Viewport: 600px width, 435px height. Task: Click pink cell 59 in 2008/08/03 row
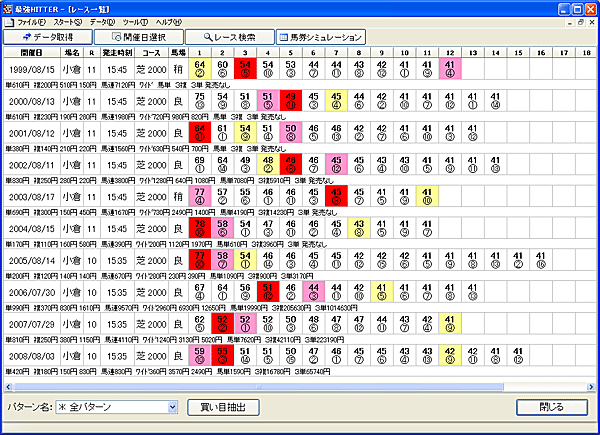click(199, 355)
